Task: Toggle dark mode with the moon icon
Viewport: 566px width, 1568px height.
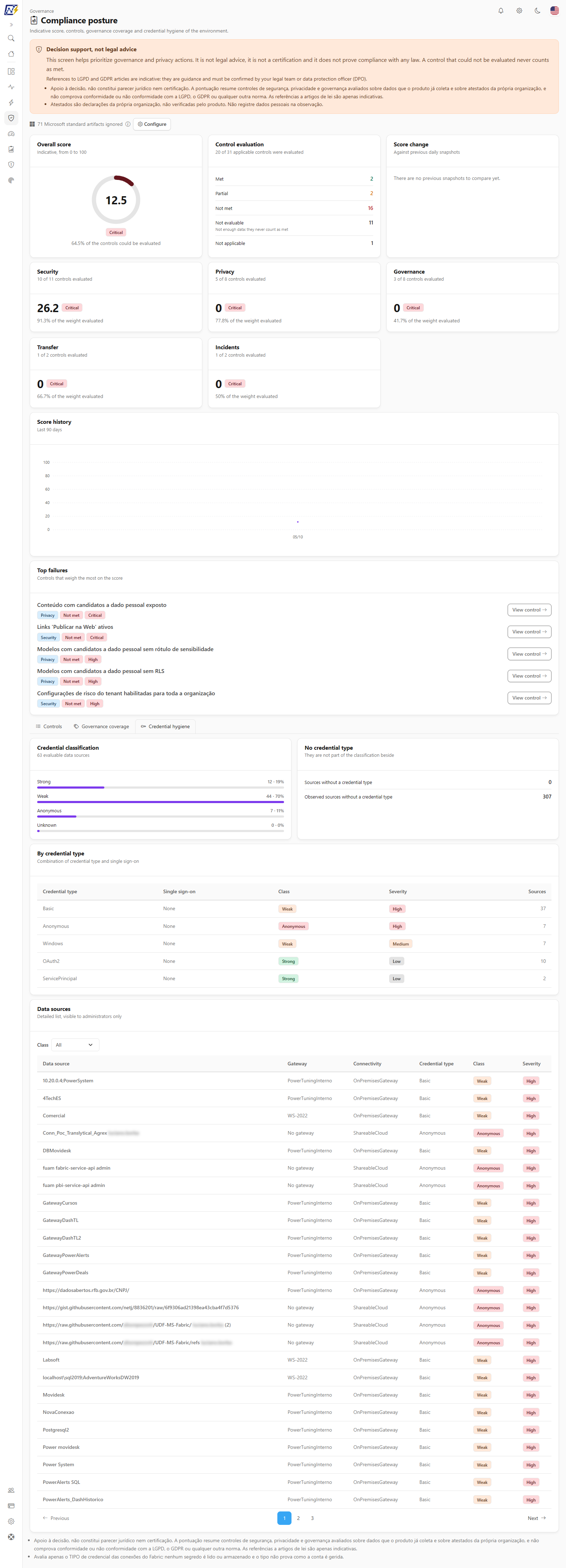Action: point(537,10)
